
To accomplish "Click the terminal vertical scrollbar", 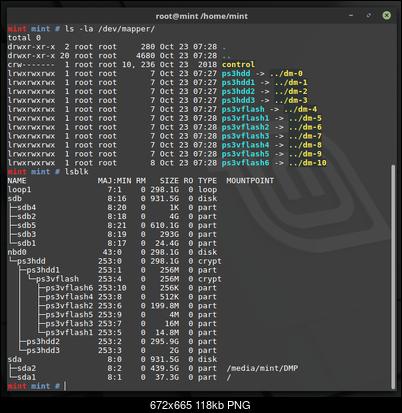I will (393, 277).
